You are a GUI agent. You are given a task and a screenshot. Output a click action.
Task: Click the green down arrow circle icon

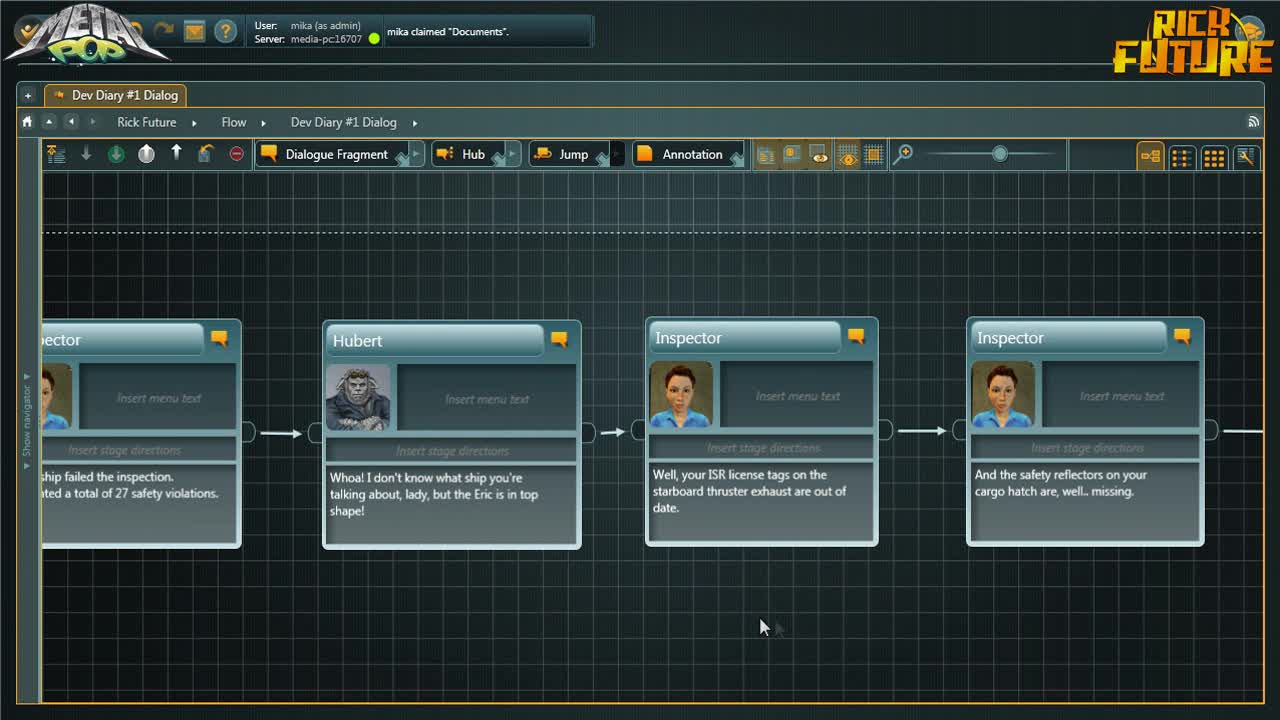pos(116,154)
